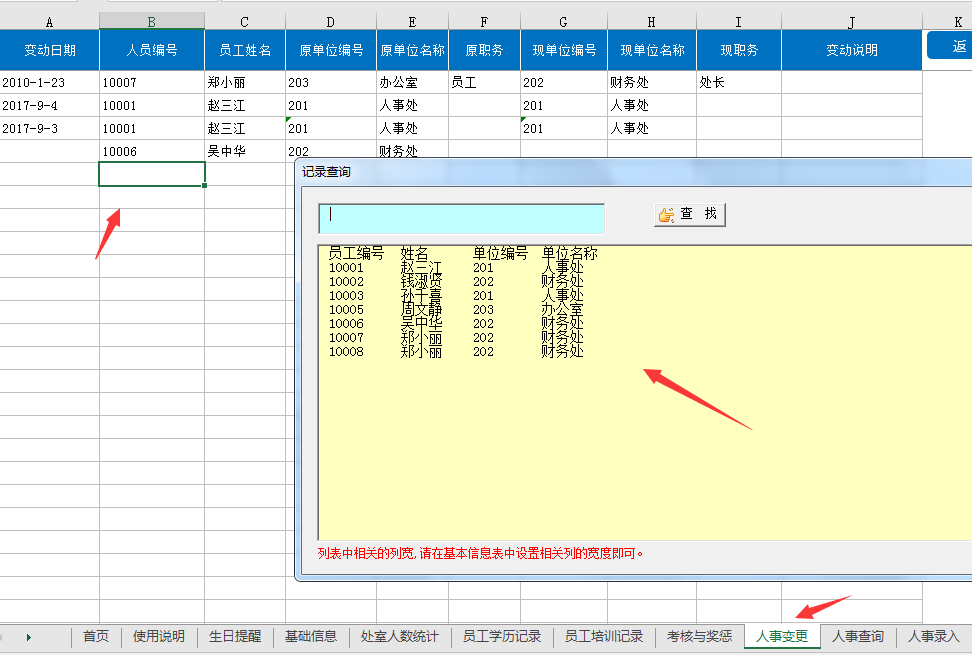Click the active empty cell in column B
The width and height of the screenshot is (972, 655).
point(152,174)
